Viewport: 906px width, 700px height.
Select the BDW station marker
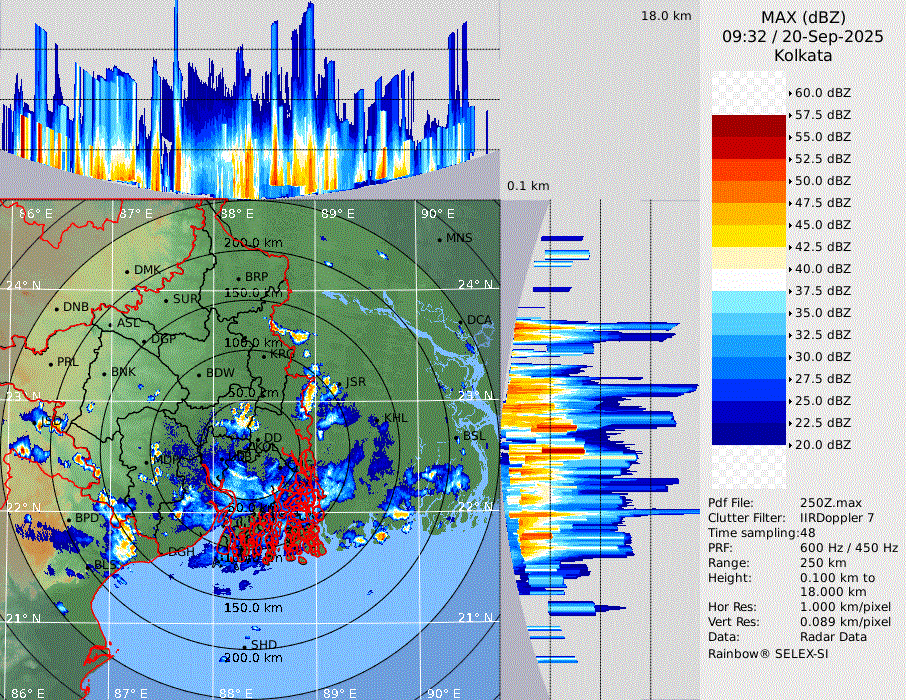pyautogui.click(x=200, y=374)
